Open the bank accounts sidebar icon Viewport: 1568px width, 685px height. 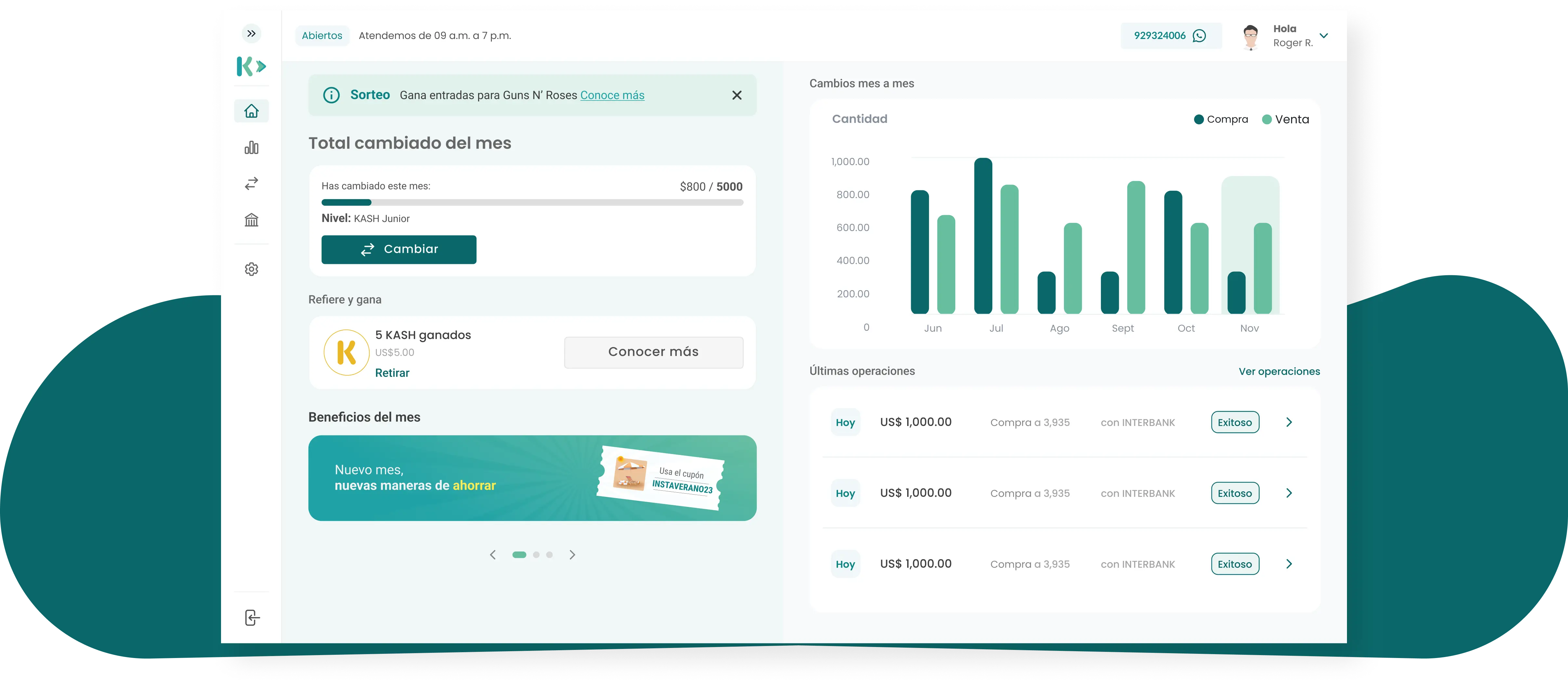[x=251, y=220]
